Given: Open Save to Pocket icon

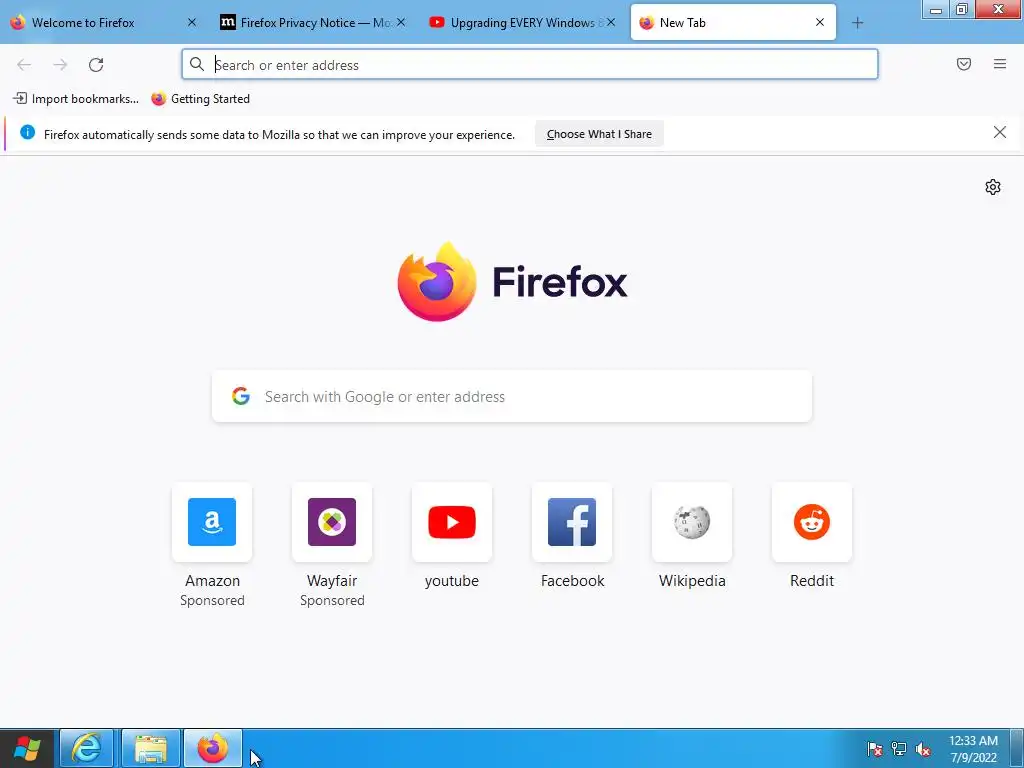Looking at the screenshot, I should 964,64.
